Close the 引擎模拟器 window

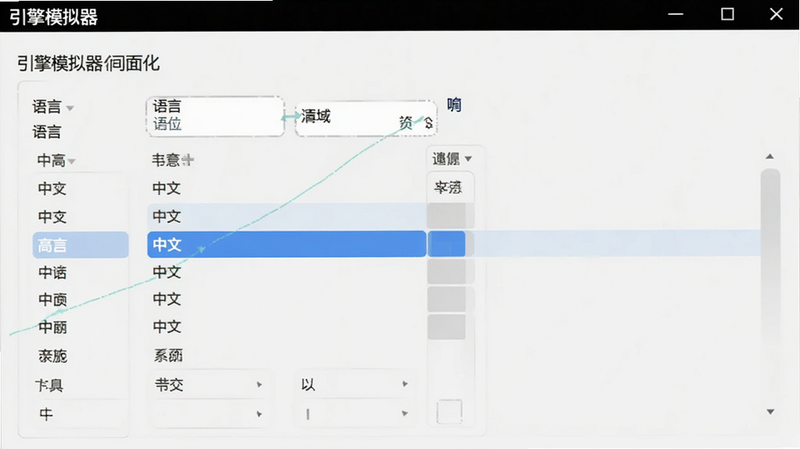point(776,14)
